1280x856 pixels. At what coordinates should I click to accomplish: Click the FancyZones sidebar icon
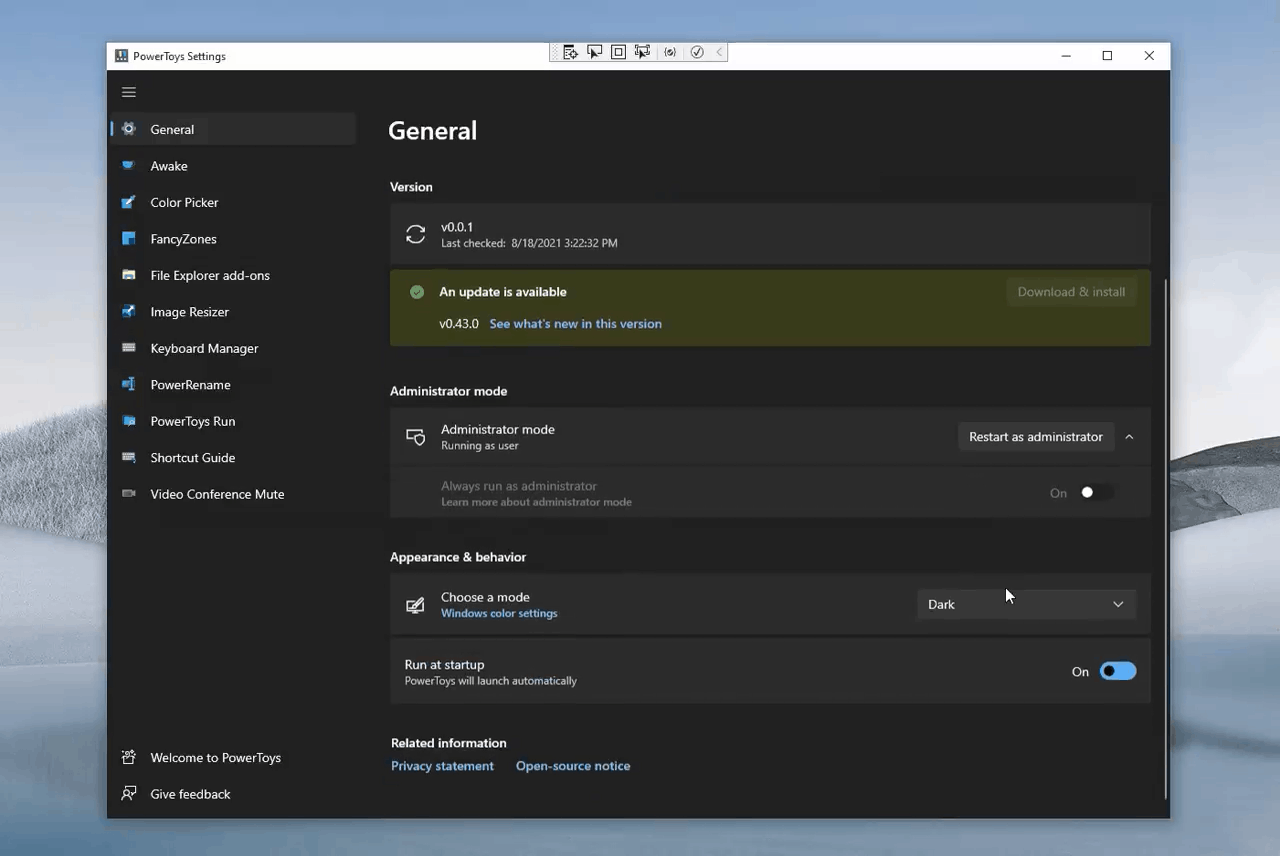[x=128, y=239]
